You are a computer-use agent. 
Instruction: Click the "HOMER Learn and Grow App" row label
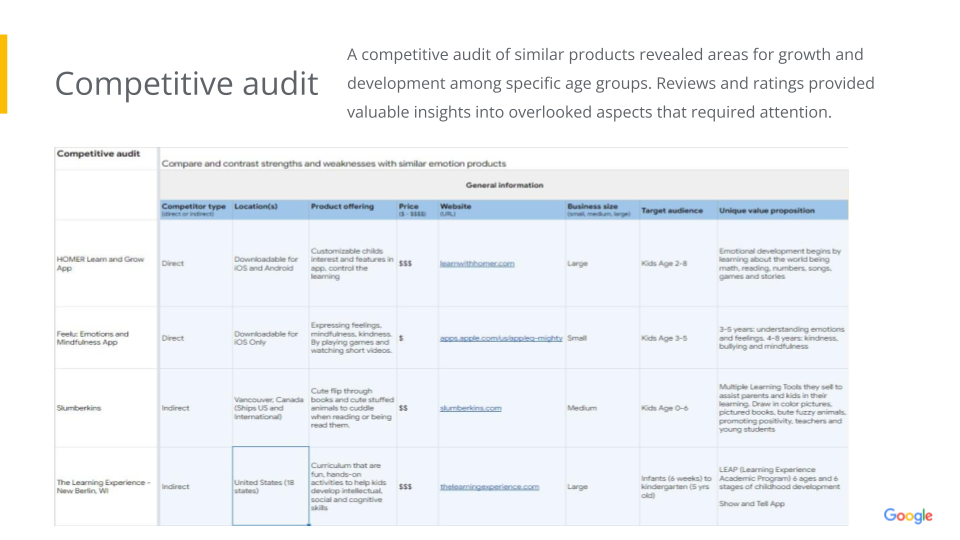click(100, 264)
